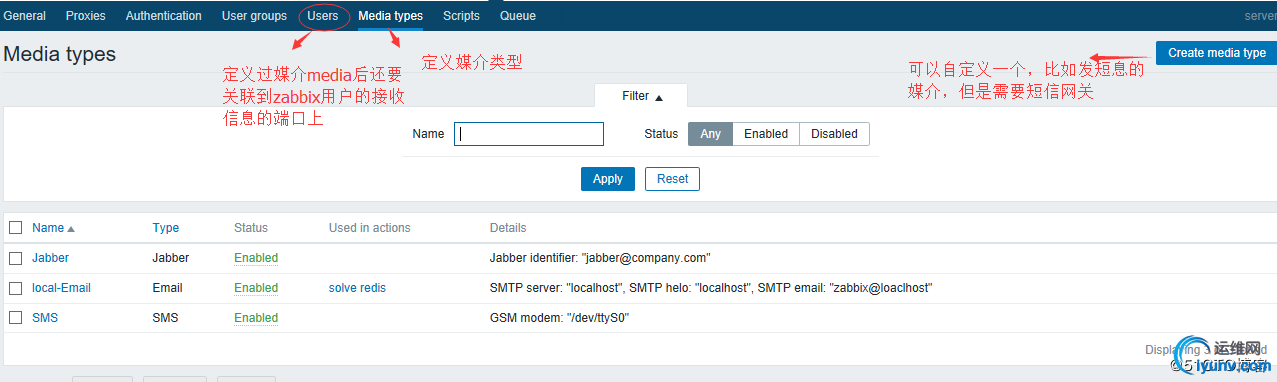The height and width of the screenshot is (382, 1277).
Task: Open the Queue tab
Action: [x=517, y=16]
